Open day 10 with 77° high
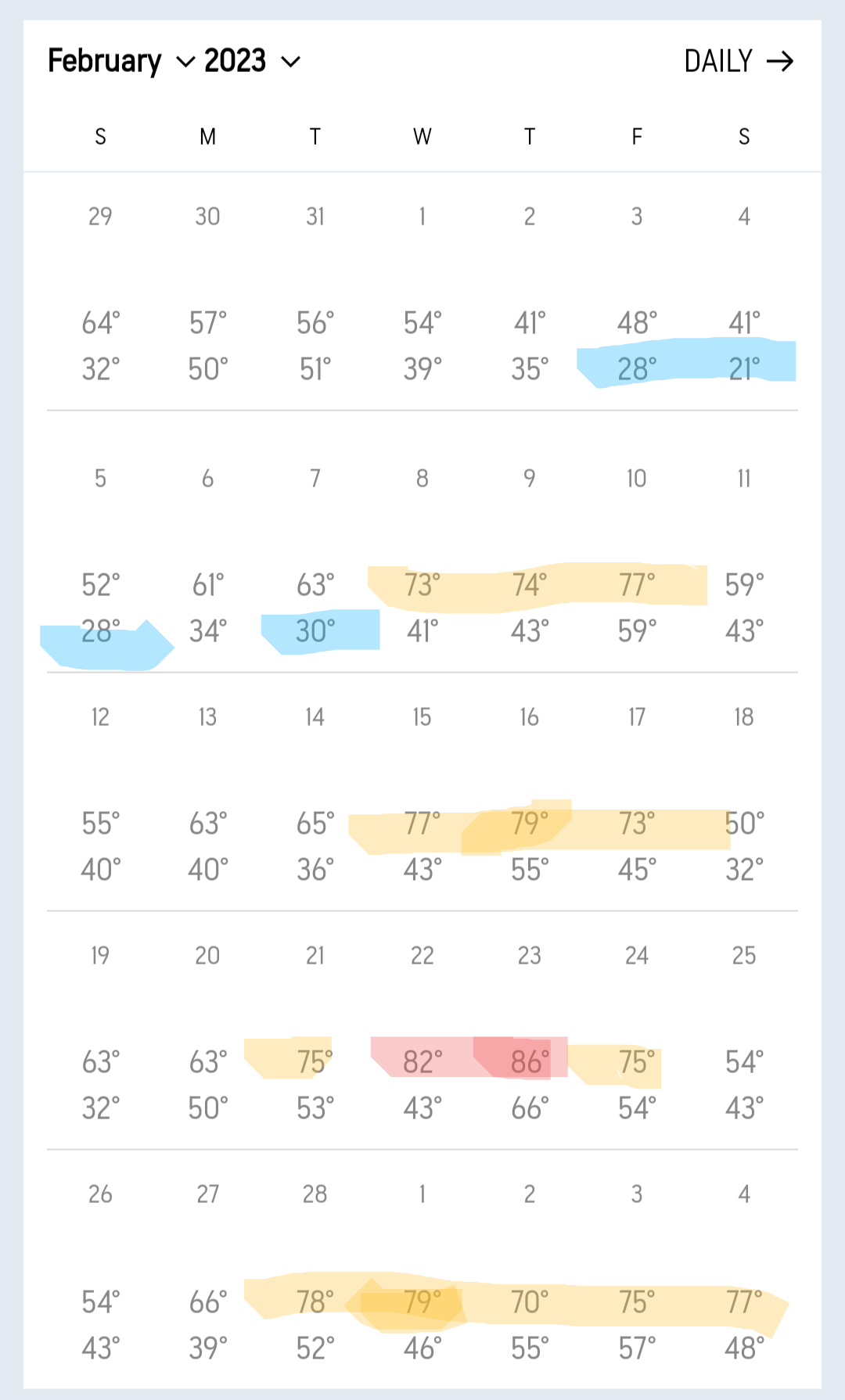Viewport: 845px width, 1400px height. (x=637, y=479)
